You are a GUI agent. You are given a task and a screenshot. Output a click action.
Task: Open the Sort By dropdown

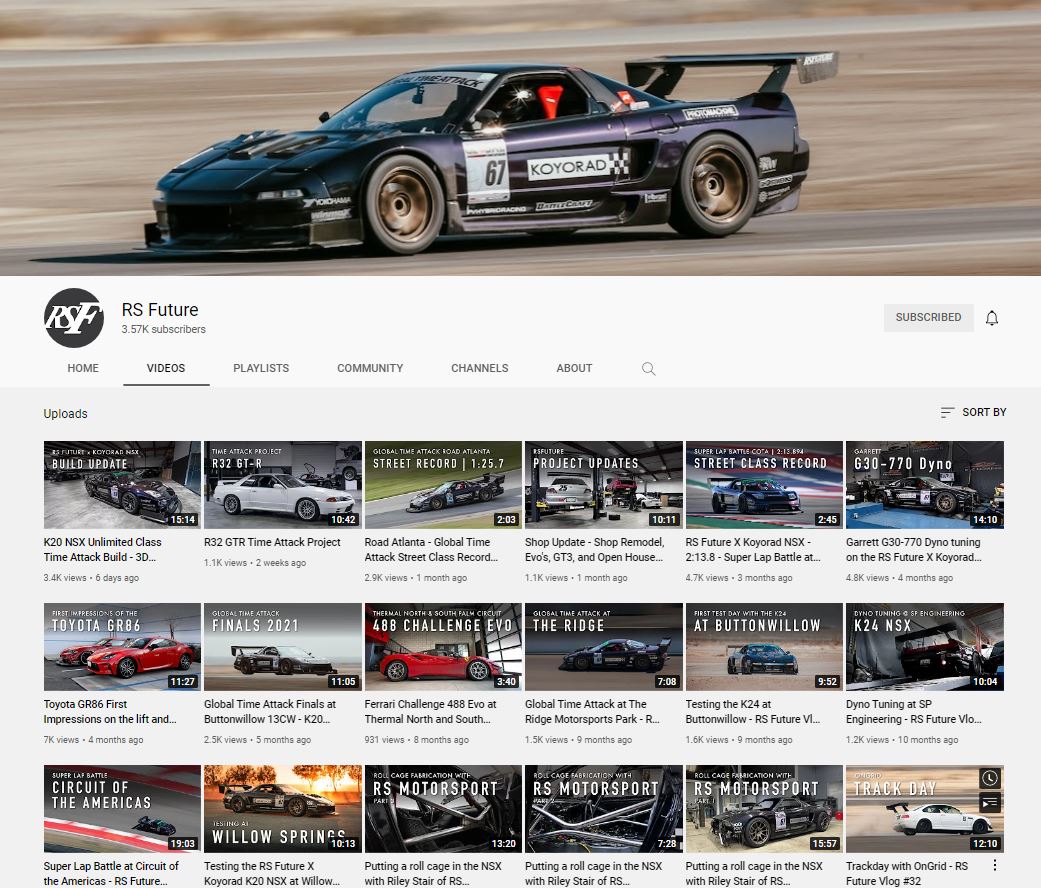(973, 412)
